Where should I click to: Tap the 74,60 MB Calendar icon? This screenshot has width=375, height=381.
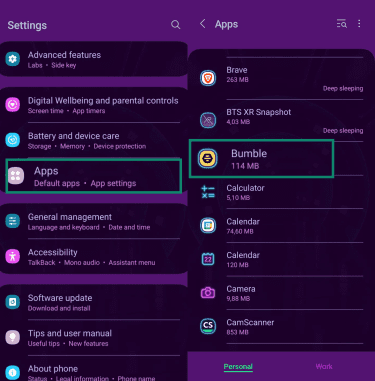(x=208, y=226)
